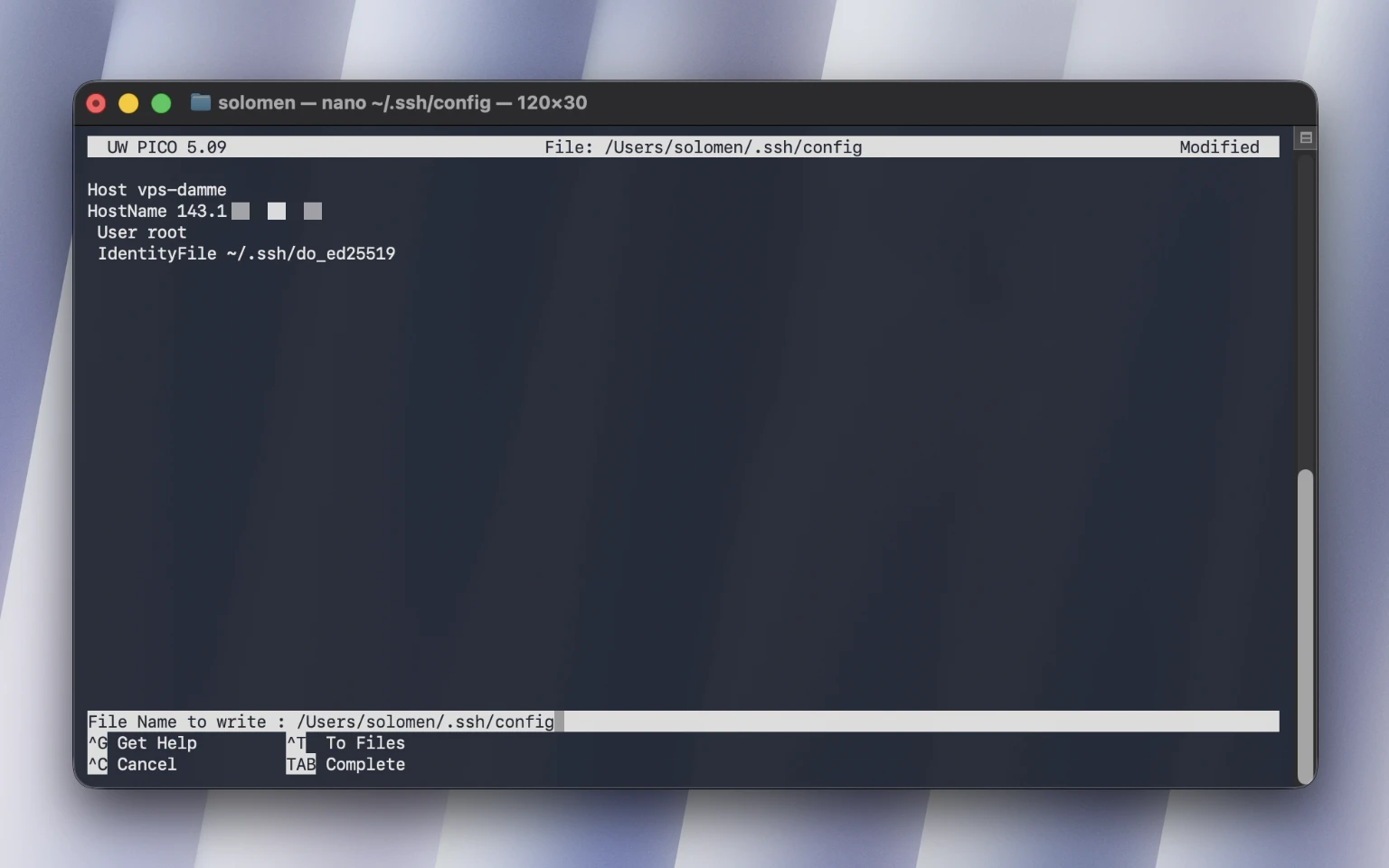Click the 'Host vps-damme' line
This screenshot has height=868, width=1389.
pos(156,190)
